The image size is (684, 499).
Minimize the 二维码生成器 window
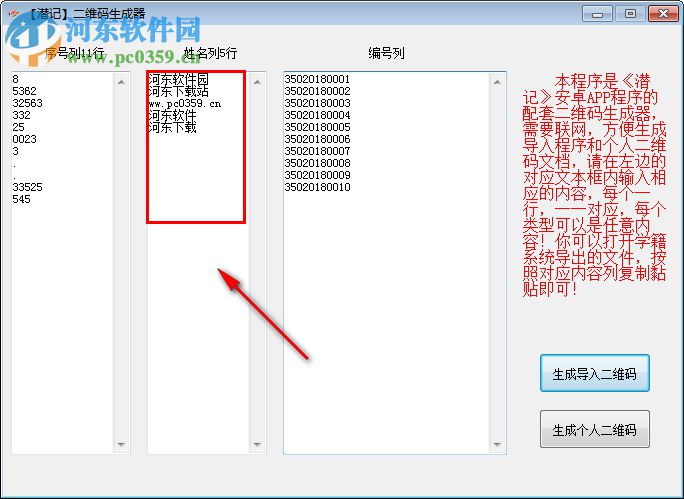click(x=597, y=14)
